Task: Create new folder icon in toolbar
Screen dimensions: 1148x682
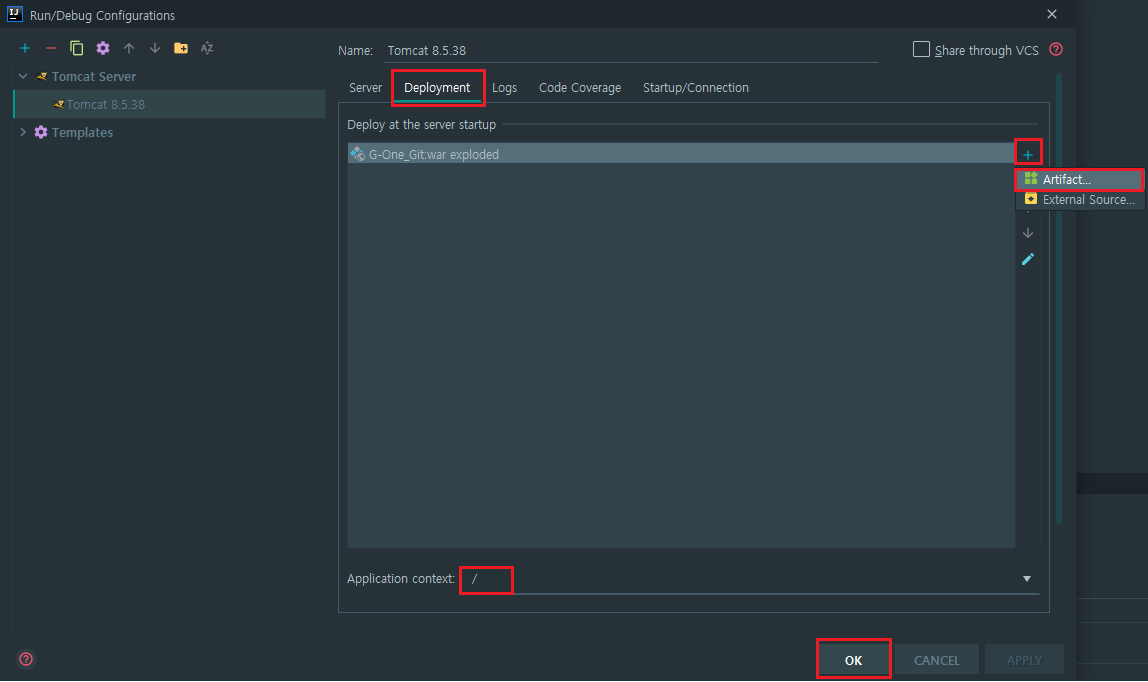Action: [x=181, y=48]
